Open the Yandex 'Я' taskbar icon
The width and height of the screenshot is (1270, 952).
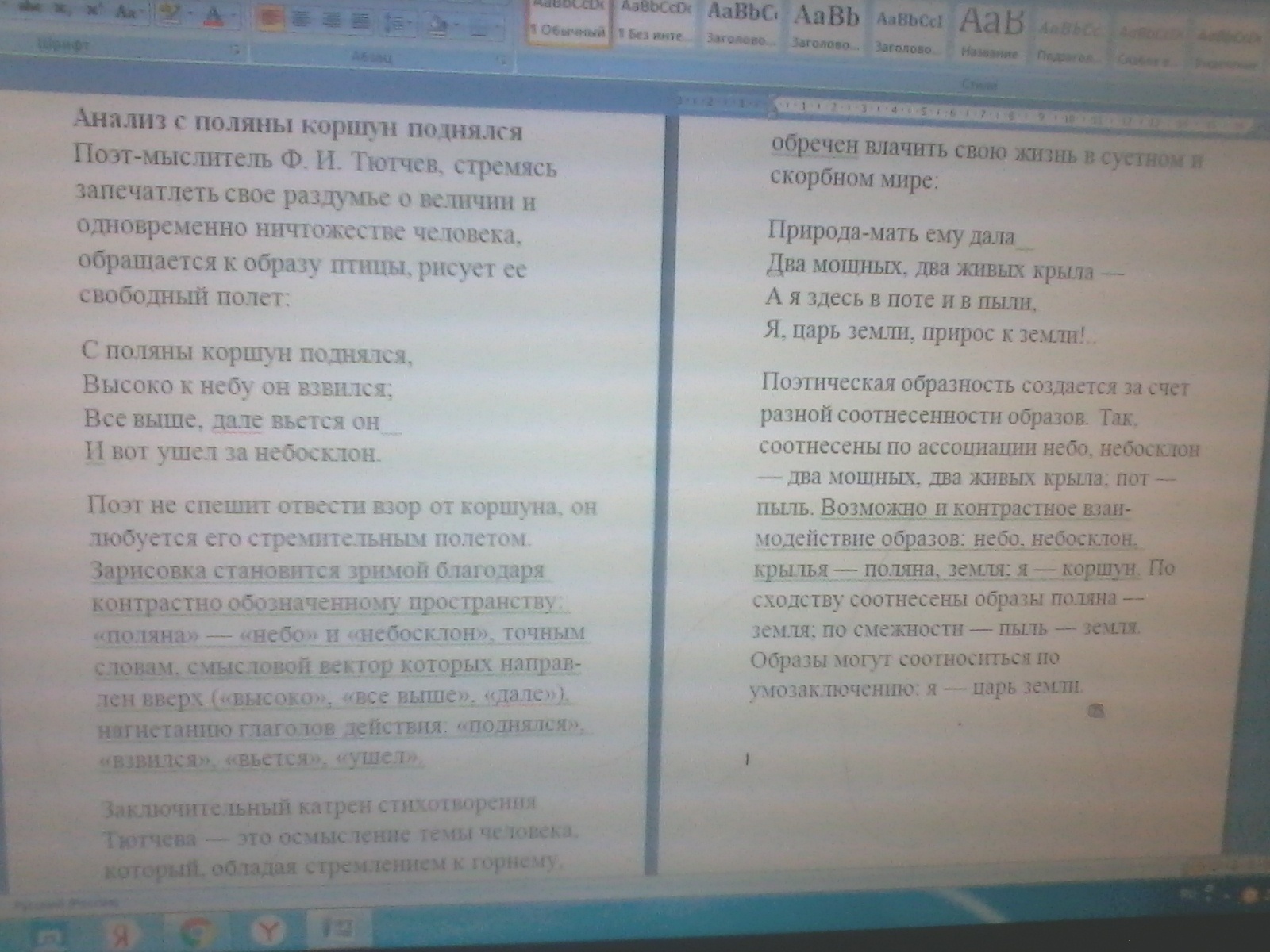(121, 932)
